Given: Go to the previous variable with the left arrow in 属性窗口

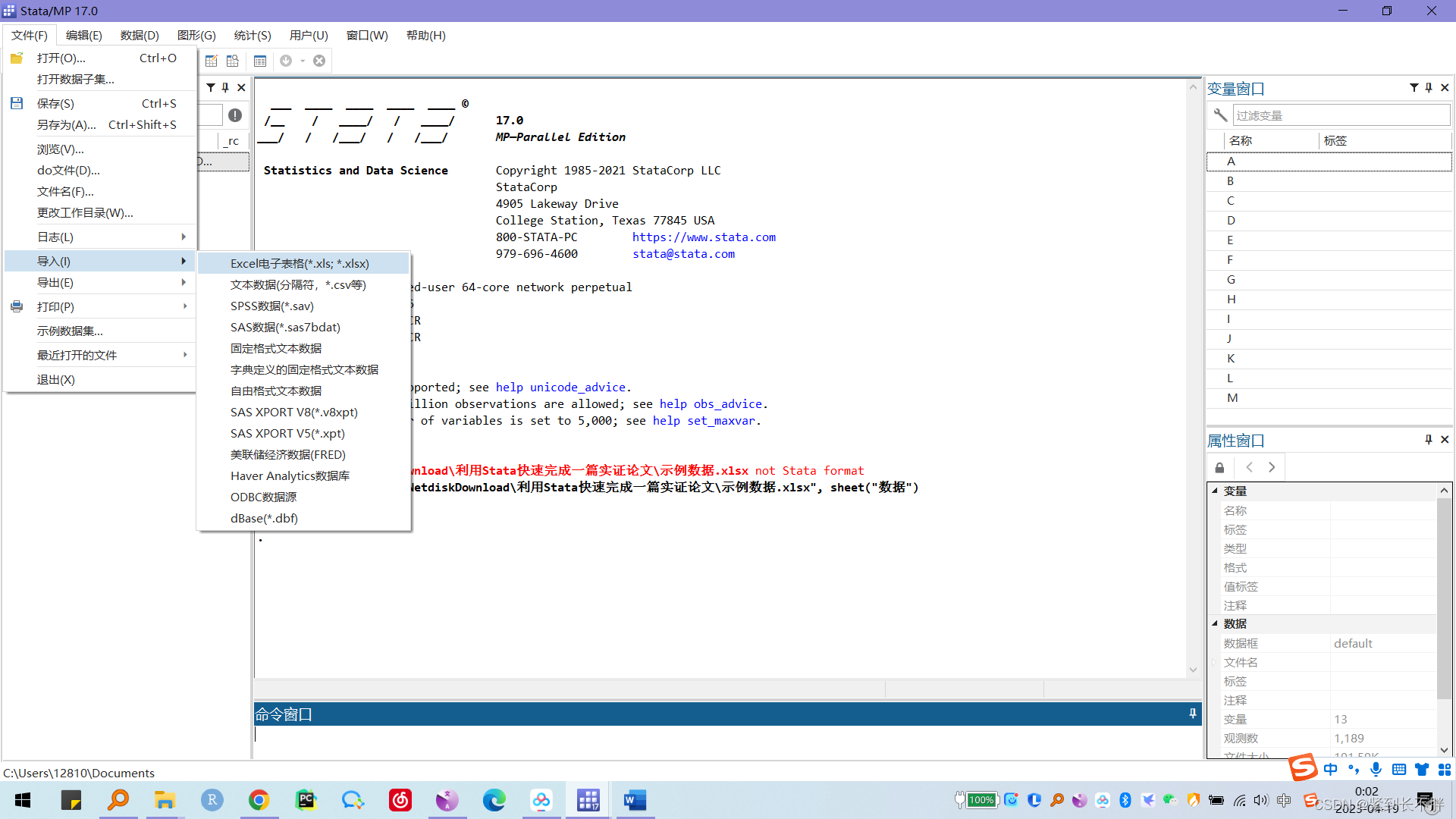Looking at the screenshot, I should (x=1250, y=467).
